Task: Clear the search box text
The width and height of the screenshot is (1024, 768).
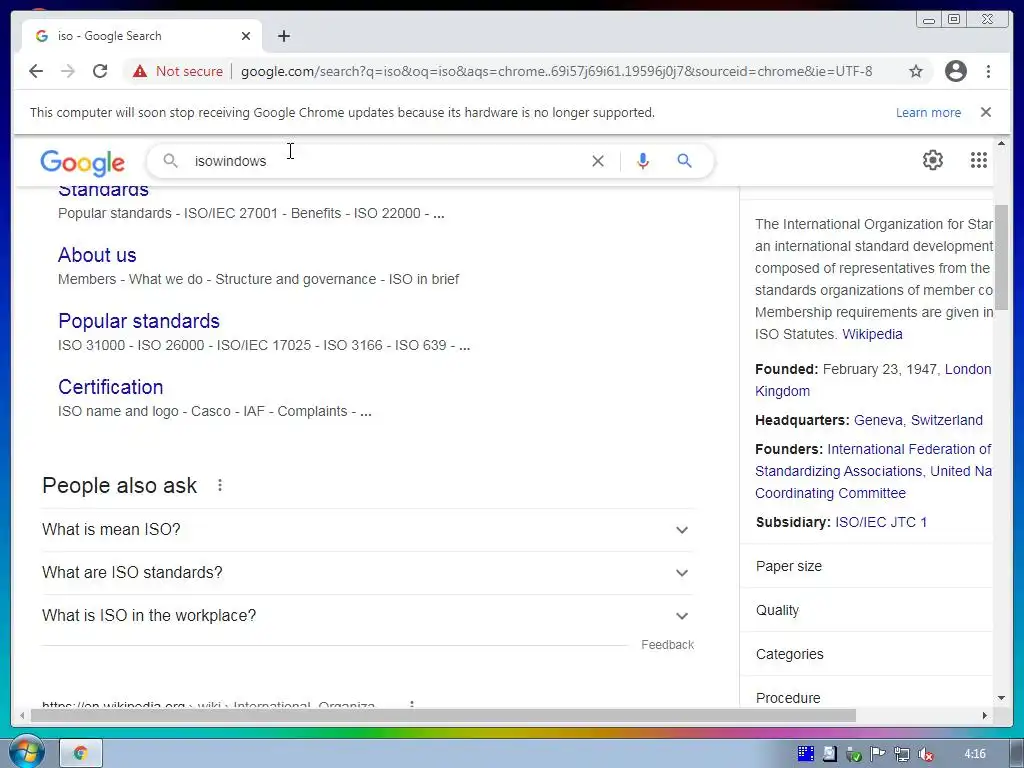Action: click(598, 161)
